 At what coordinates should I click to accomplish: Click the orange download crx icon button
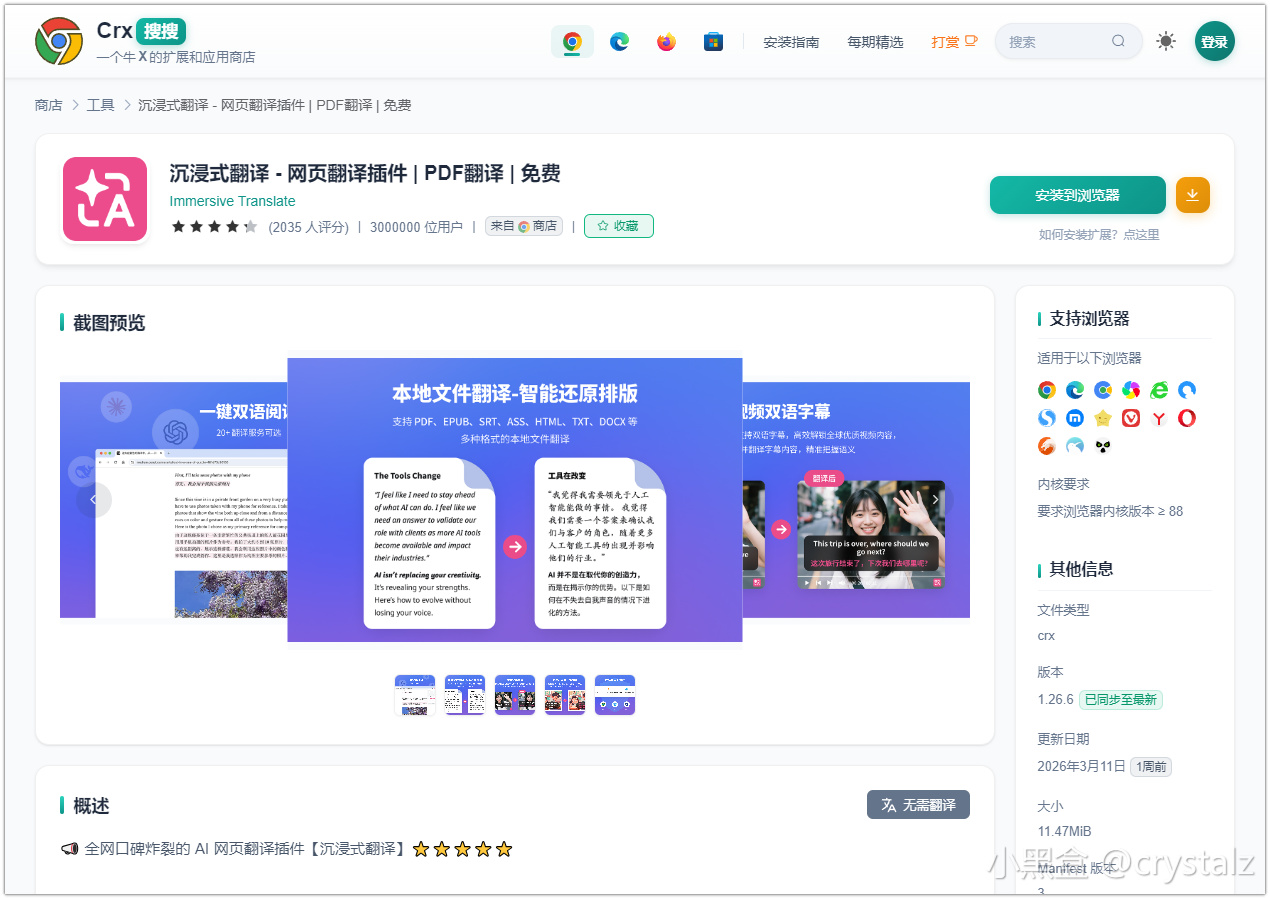(1192, 195)
